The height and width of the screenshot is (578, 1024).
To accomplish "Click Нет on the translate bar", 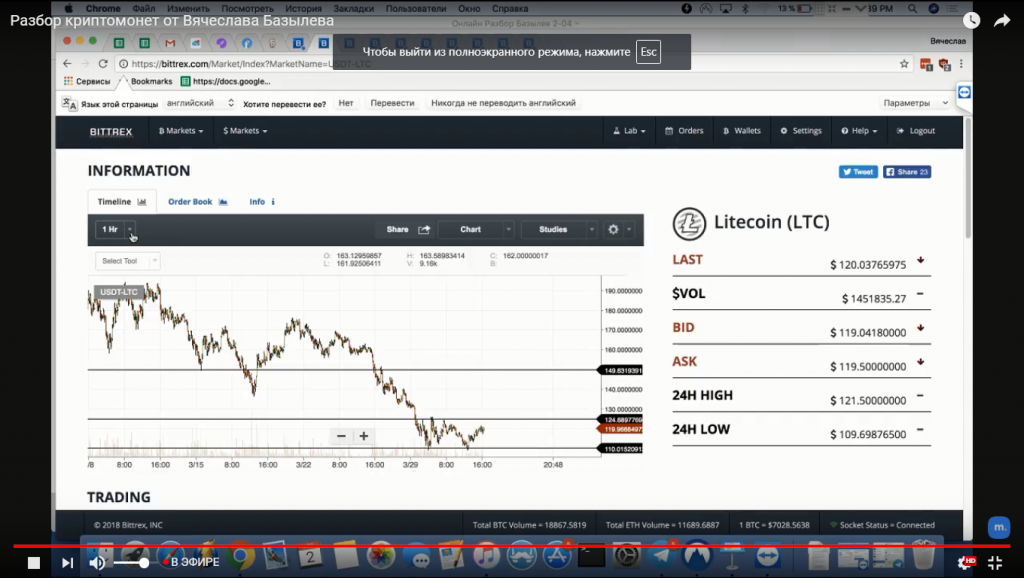I will point(346,103).
